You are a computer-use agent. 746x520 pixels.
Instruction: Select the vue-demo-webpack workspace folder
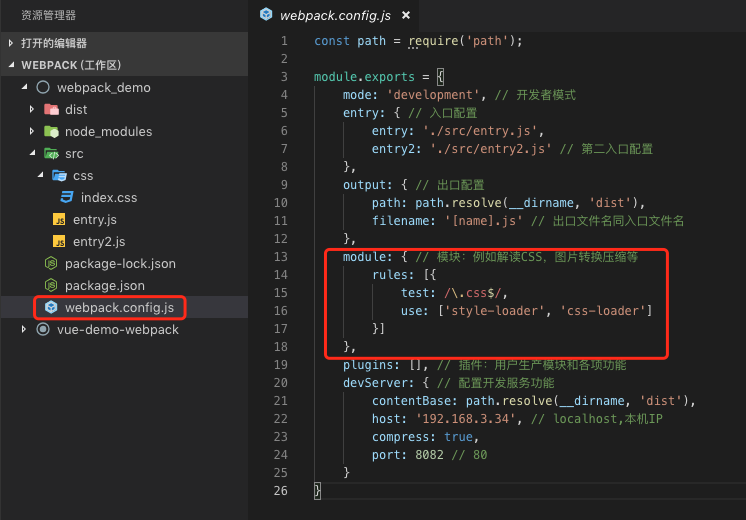point(118,330)
